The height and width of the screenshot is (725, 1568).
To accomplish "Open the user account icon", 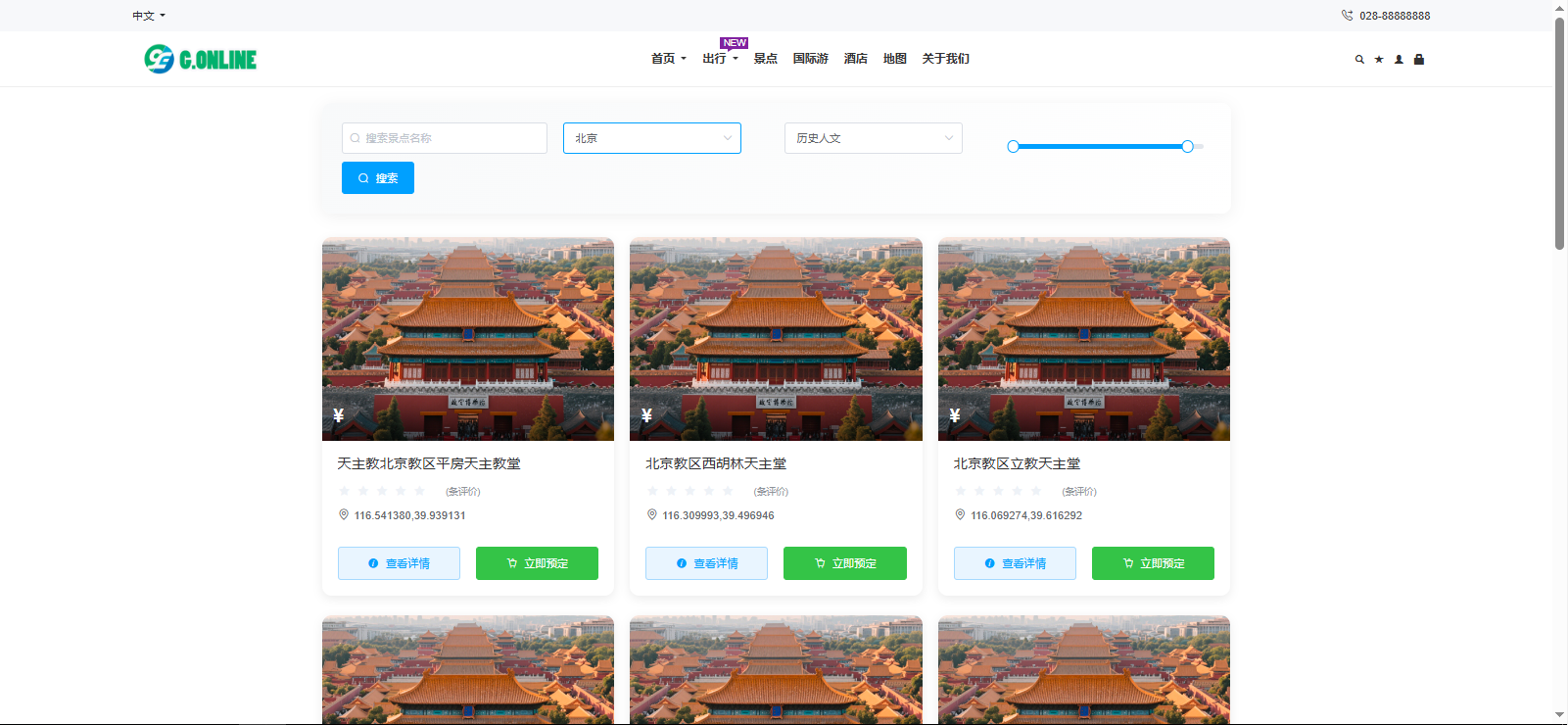I will (x=1399, y=60).
